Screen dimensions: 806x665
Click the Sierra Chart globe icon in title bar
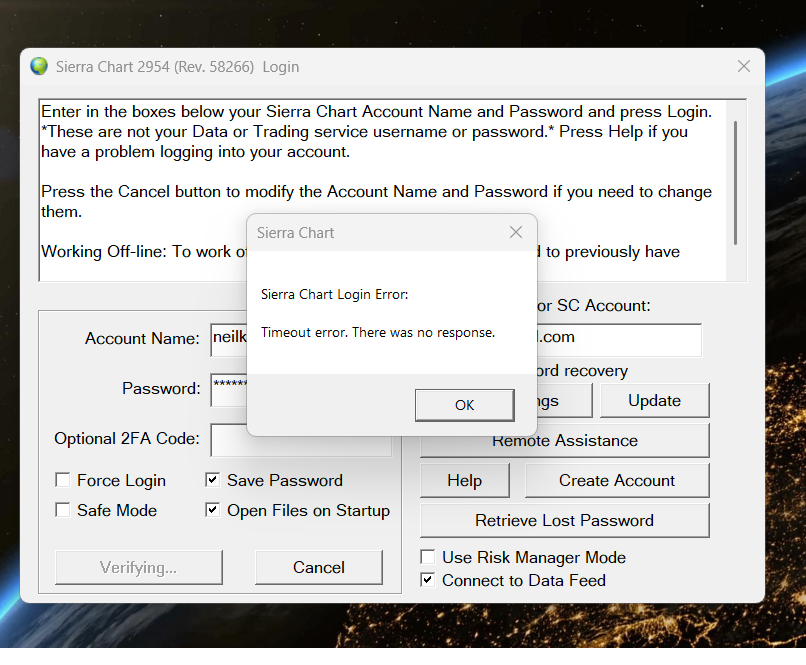(39, 66)
